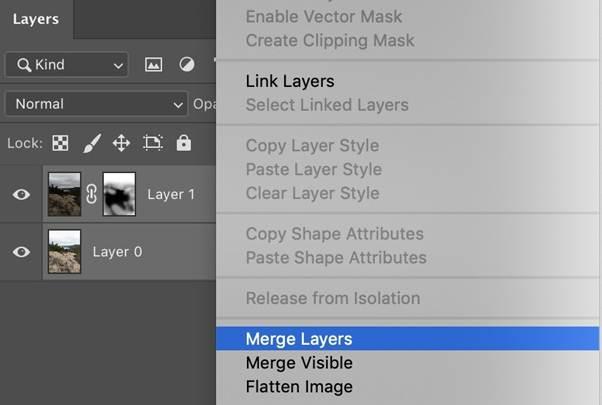Viewport: 602px width, 405px height.
Task: Select Layer 1 mask thumbnail
Action: 119,195
